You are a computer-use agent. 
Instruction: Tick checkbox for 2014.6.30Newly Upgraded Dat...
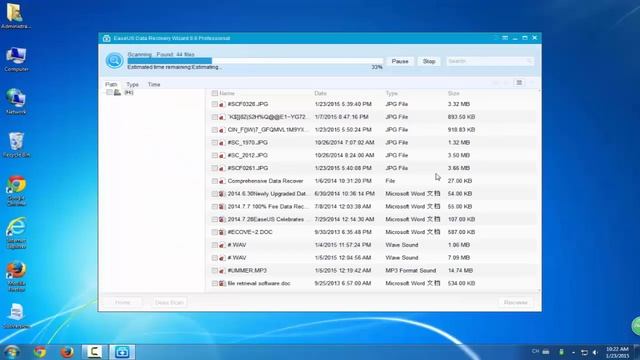(214, 194)
